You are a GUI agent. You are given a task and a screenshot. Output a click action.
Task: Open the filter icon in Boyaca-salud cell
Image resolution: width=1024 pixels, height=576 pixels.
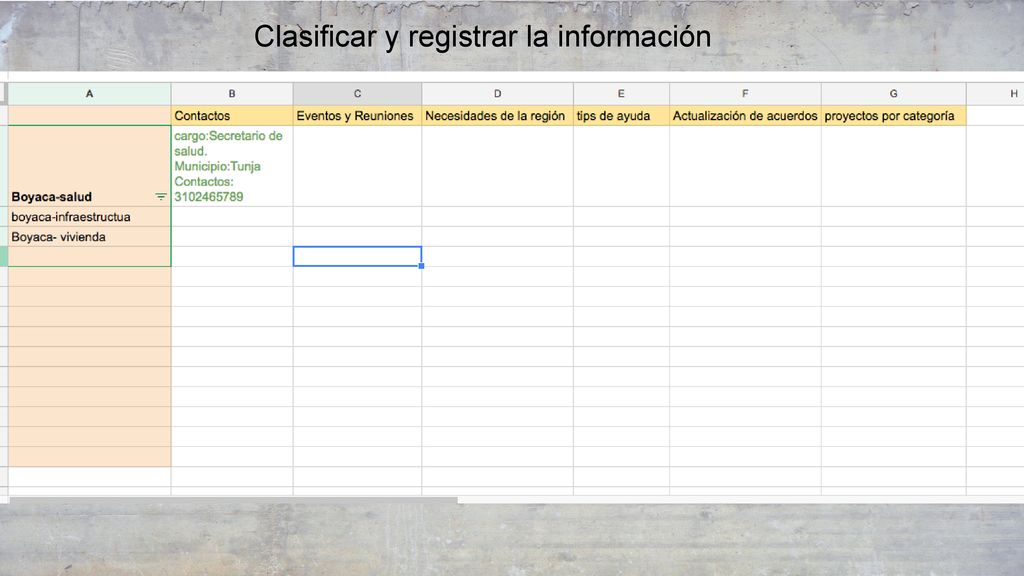161,197
